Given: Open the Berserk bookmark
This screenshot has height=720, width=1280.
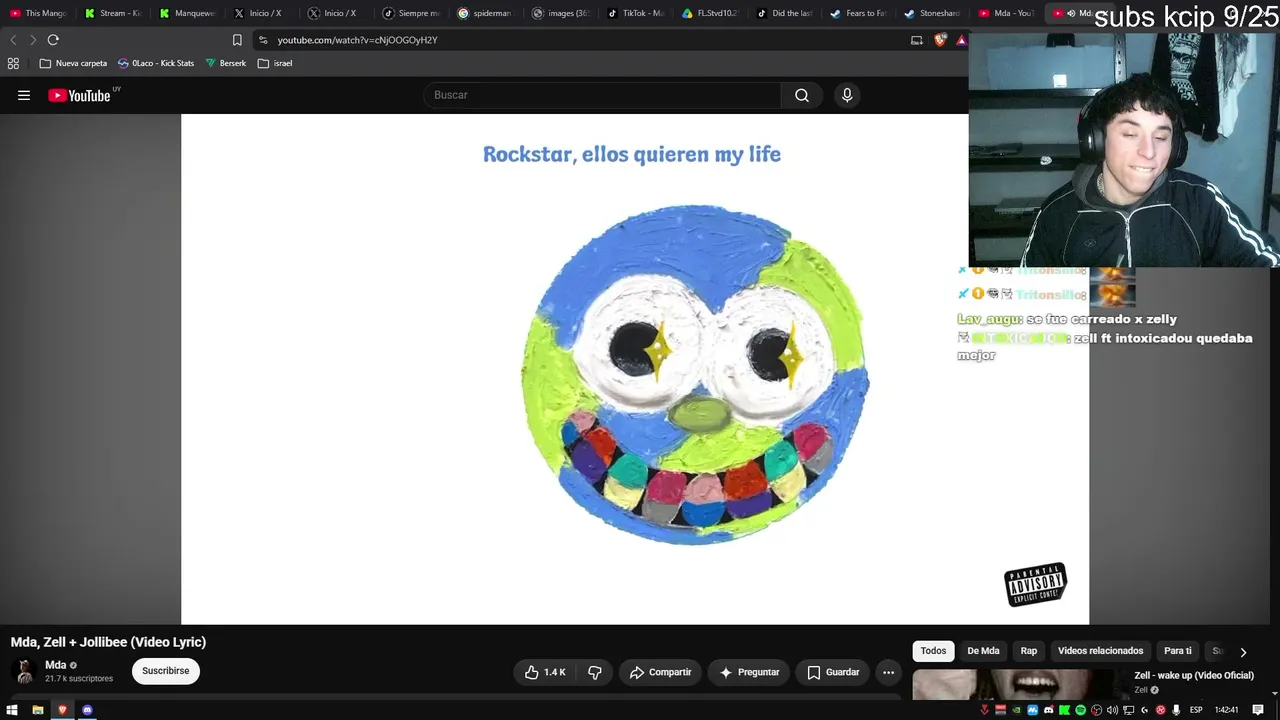Looking at the screenshot, I should pos(226,63).
